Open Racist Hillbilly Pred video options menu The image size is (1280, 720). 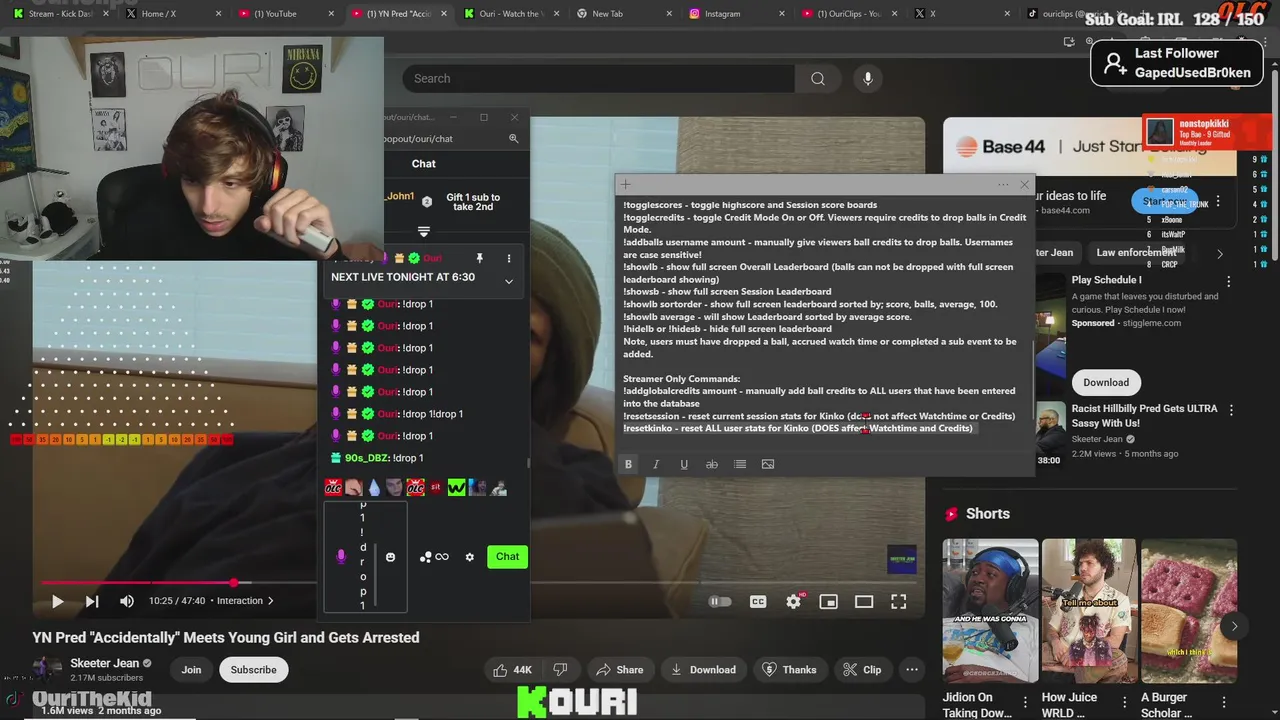[1231, 410]
